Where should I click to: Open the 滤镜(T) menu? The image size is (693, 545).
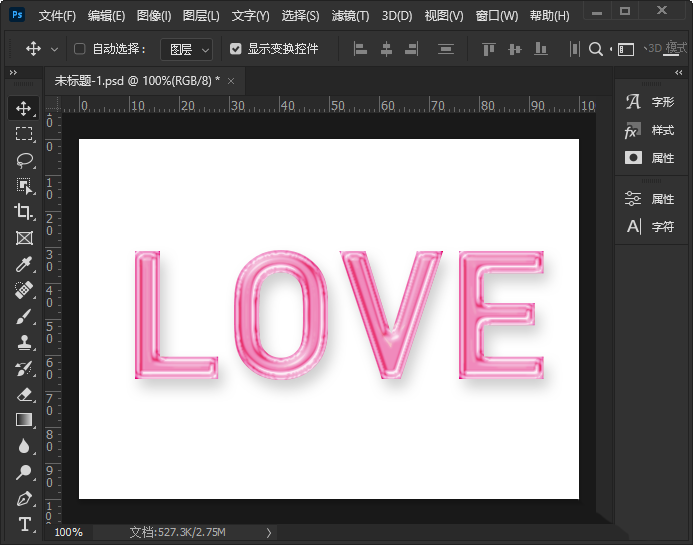[x=350, y=16]
